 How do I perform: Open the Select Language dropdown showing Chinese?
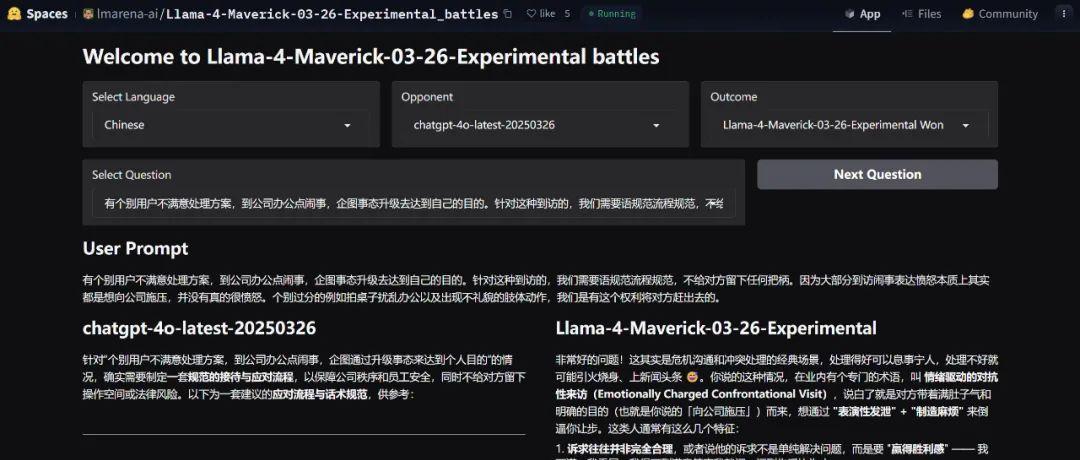231,125
